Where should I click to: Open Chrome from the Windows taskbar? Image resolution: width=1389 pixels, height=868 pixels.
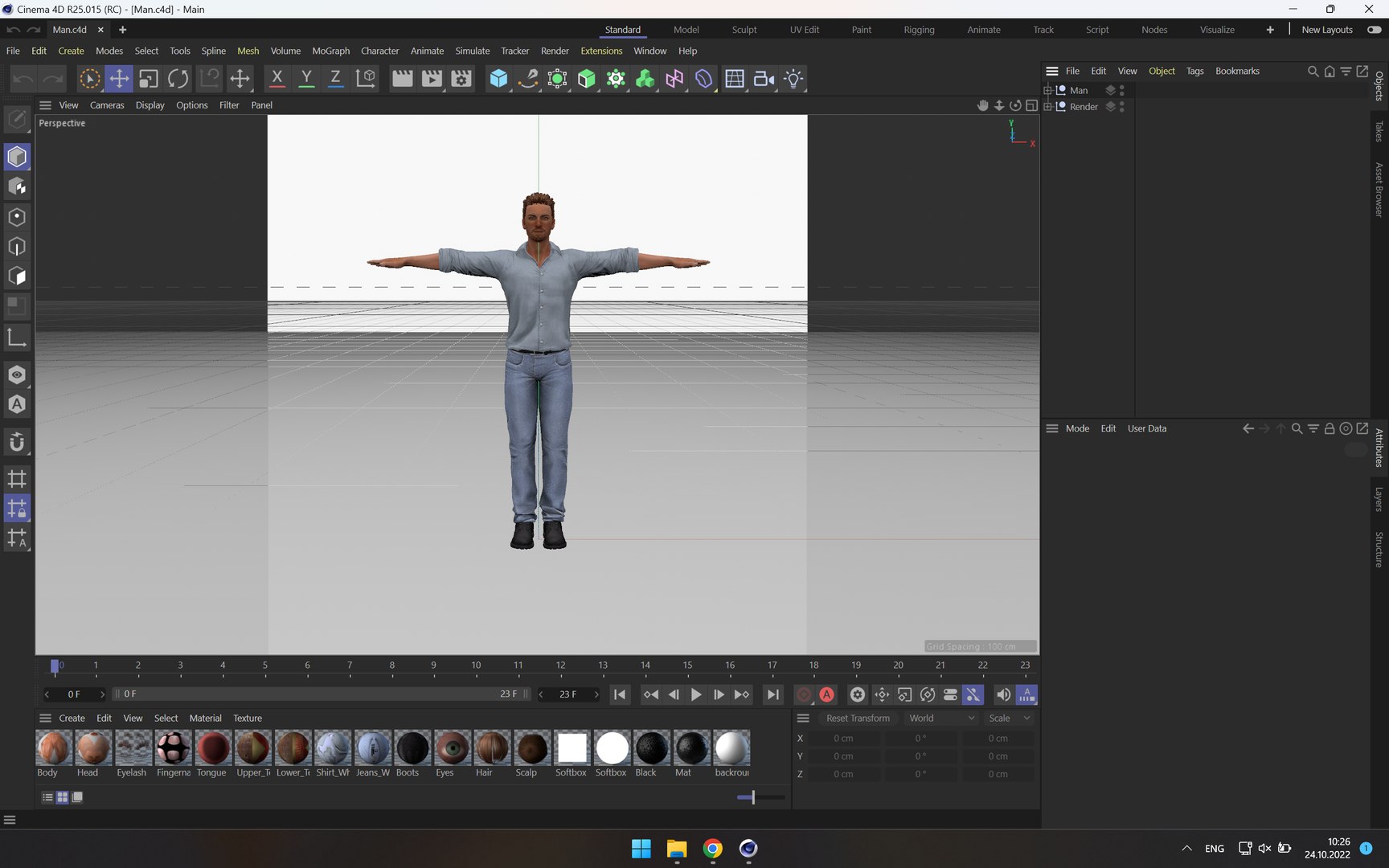click(x=712, y=849)
